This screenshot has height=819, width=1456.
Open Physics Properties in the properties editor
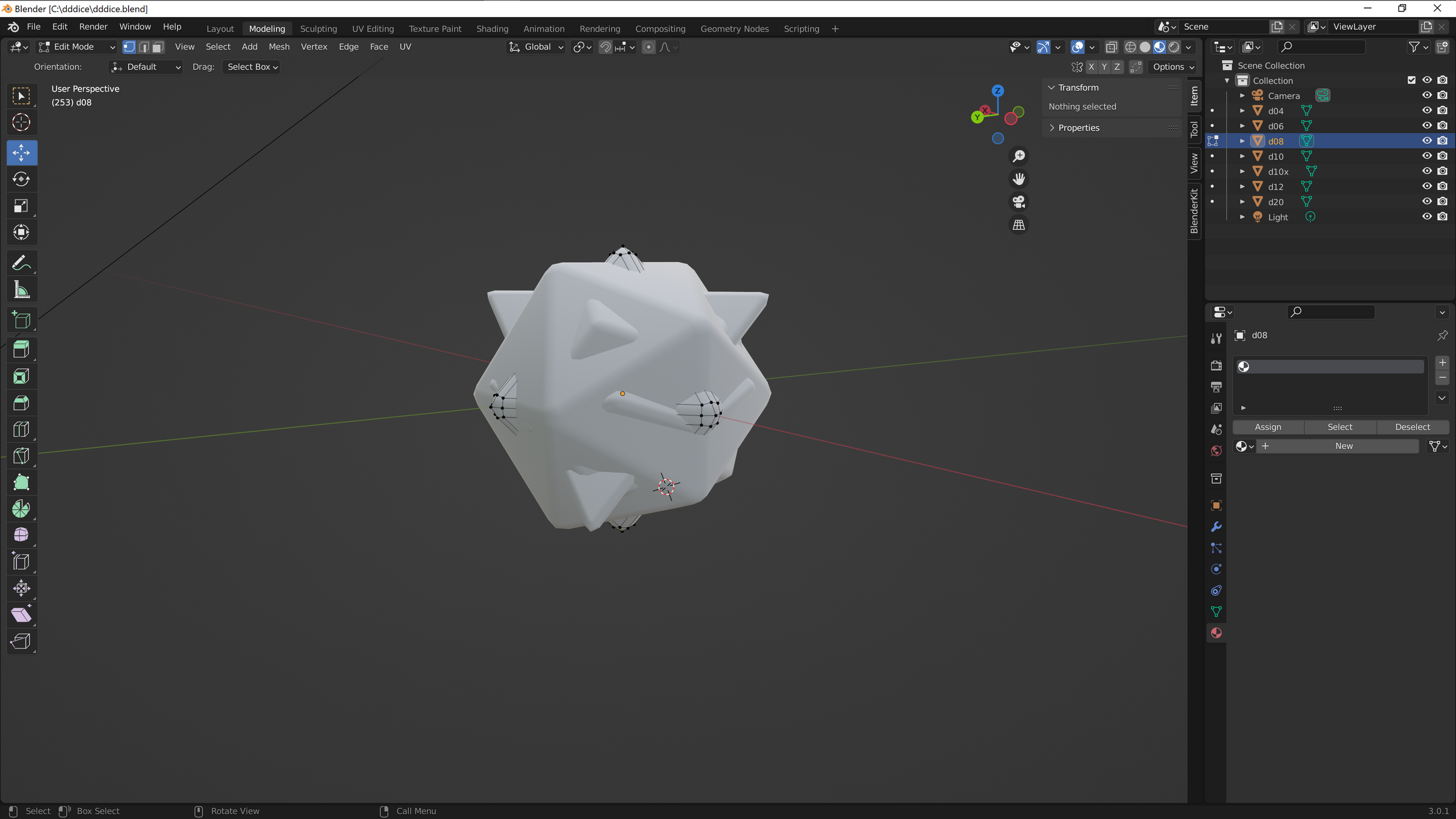(1216, 569)
